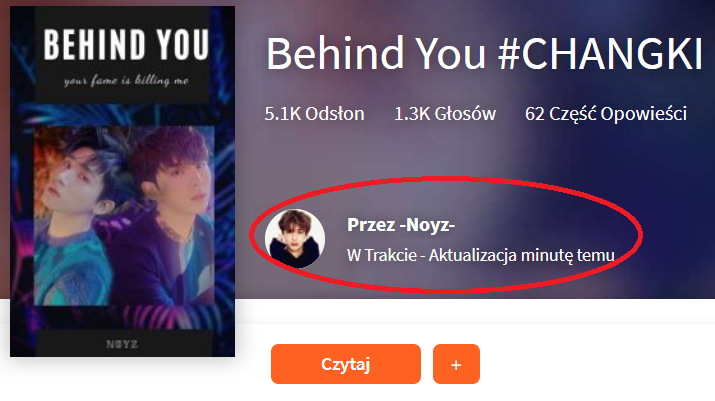Click the #CHANGKI hashtag in the title
This screenshot has height=401, width=715.
point(600,53)
